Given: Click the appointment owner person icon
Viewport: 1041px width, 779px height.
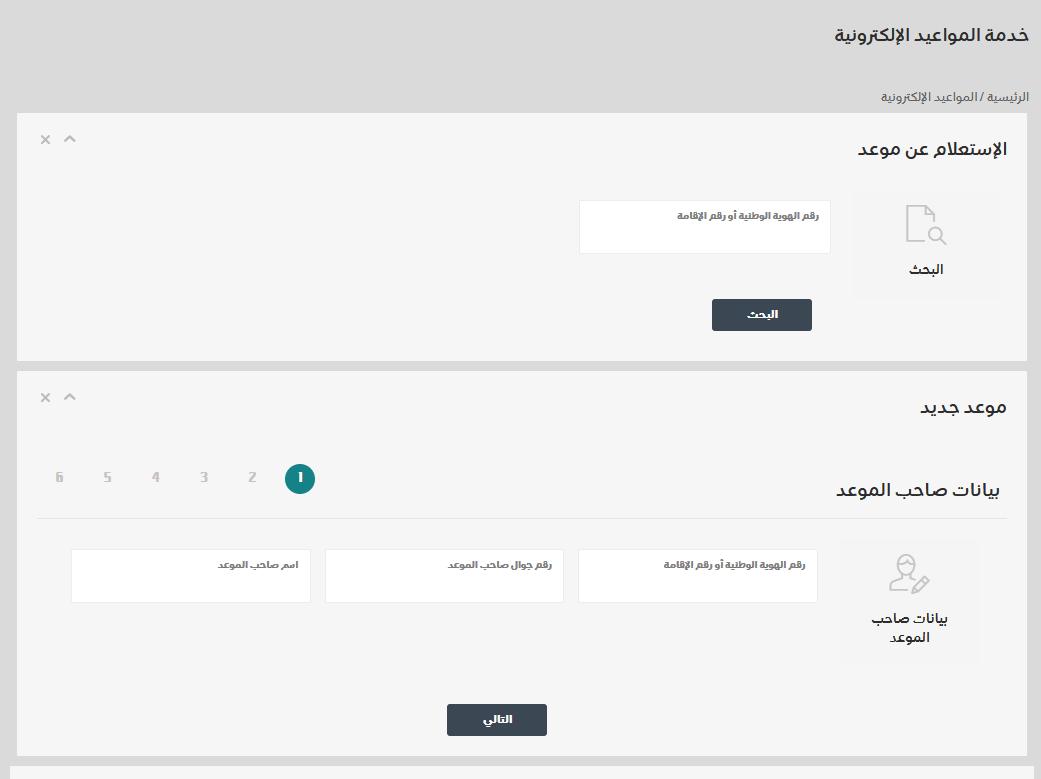Looking at the screenshot, I should [909, 574].
